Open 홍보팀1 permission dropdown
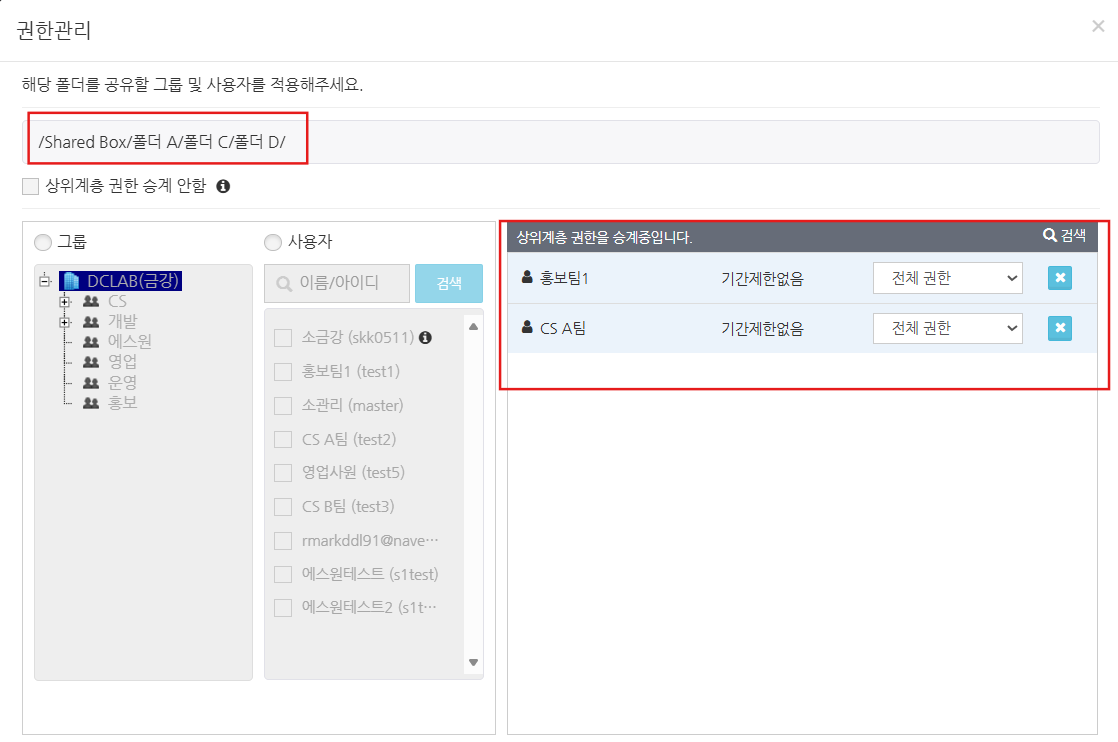 click(947, 278)
